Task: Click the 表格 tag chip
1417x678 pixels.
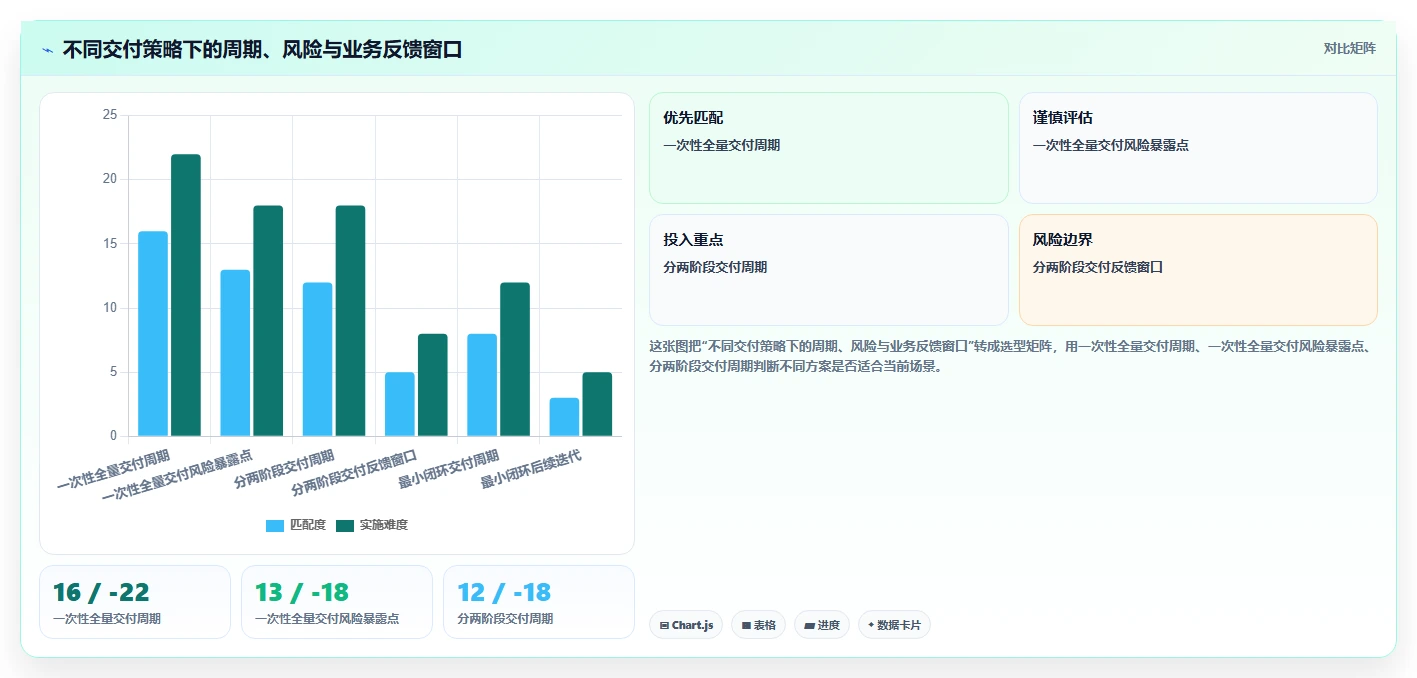Action: click(x=759, y=625)
